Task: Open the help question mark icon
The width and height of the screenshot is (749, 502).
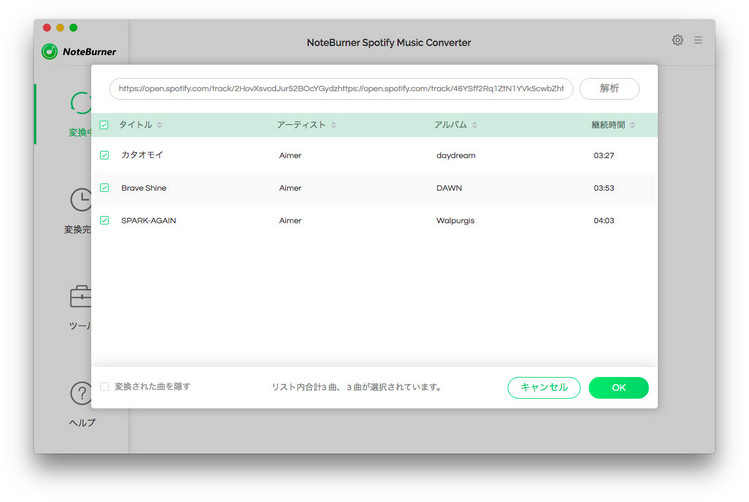Action: (x=81, y=394)
